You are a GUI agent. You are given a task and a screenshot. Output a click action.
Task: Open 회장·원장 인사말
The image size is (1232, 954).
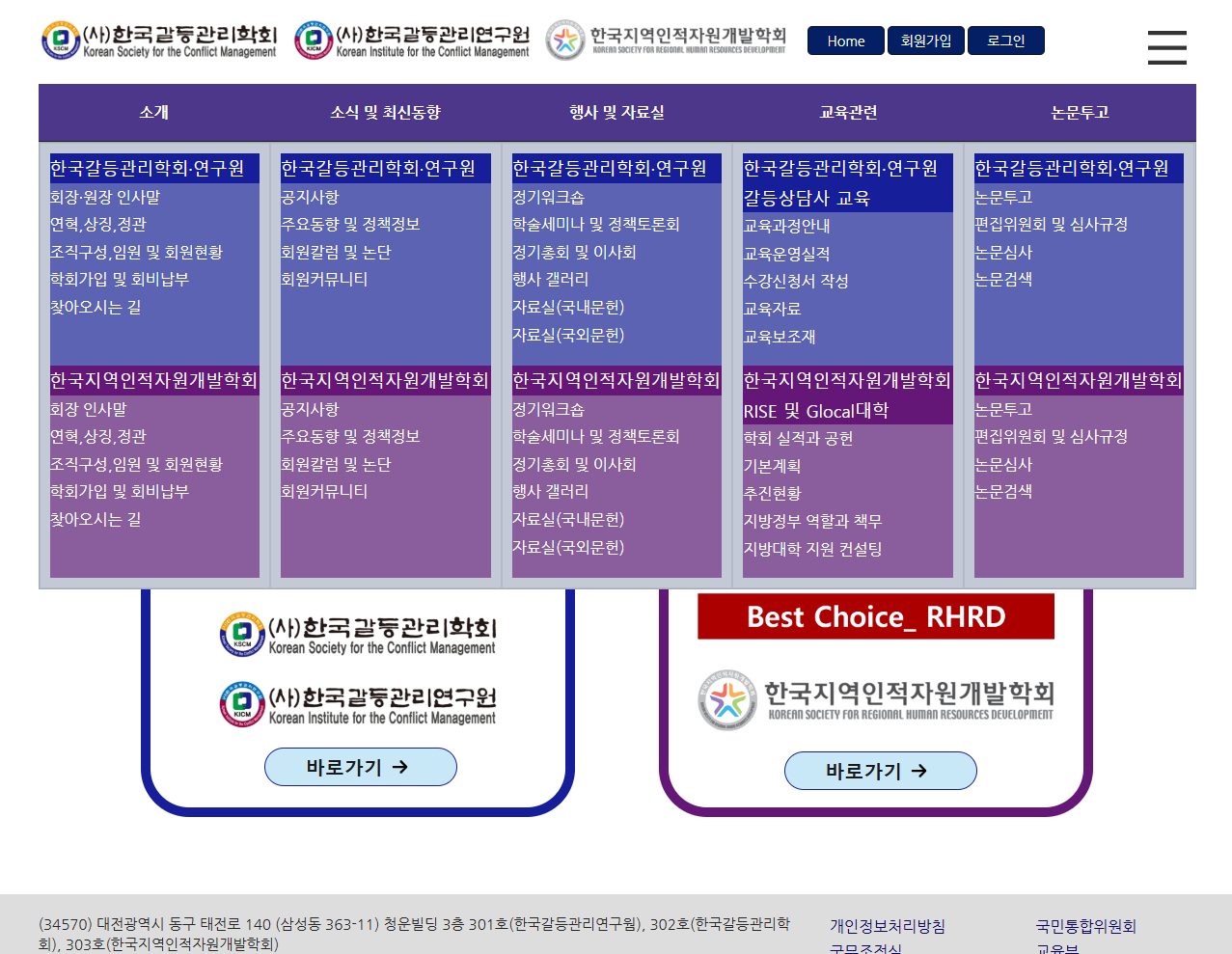pyautogui.click(x=105, y=197)
